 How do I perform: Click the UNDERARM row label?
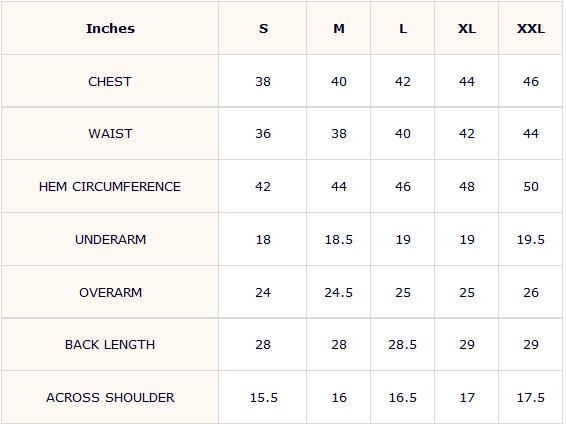110,240
